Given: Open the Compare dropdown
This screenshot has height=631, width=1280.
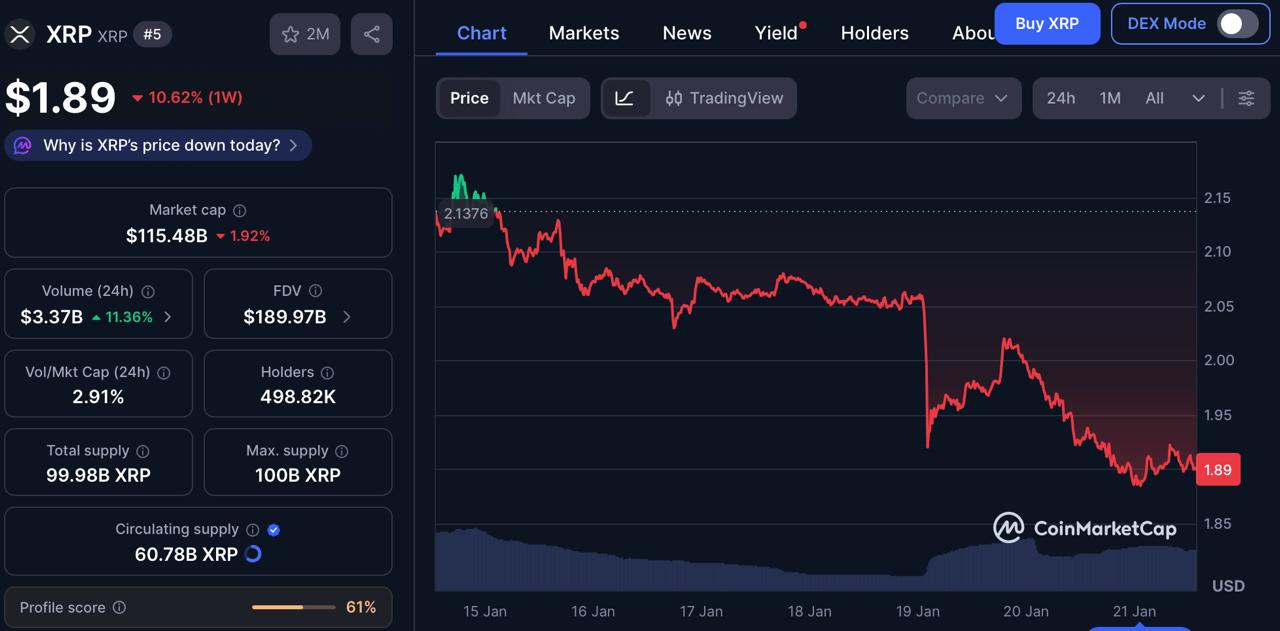Looking at the screenshot, I should coord(962,98).
